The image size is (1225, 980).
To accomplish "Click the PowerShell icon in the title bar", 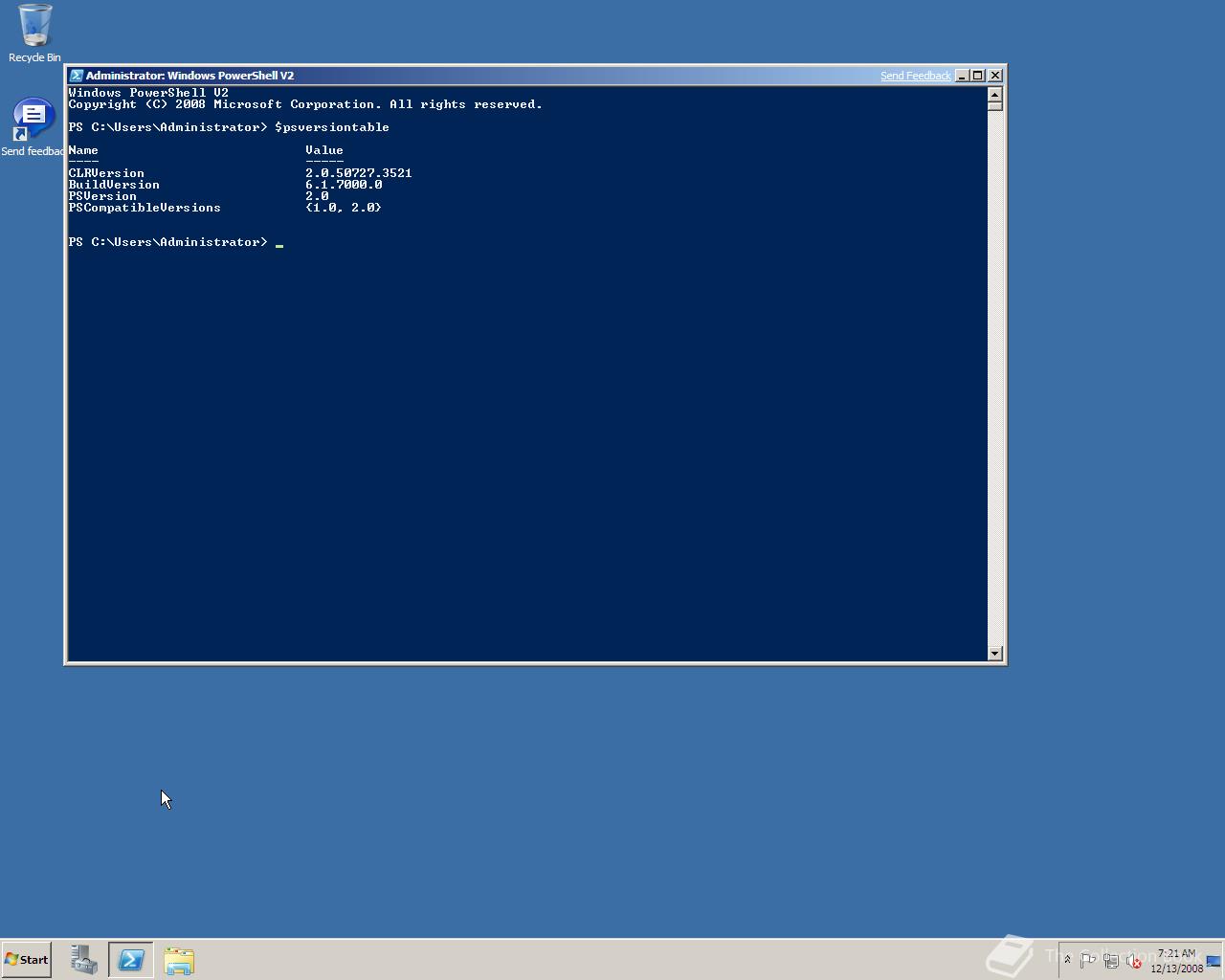I will coord(77,76).
